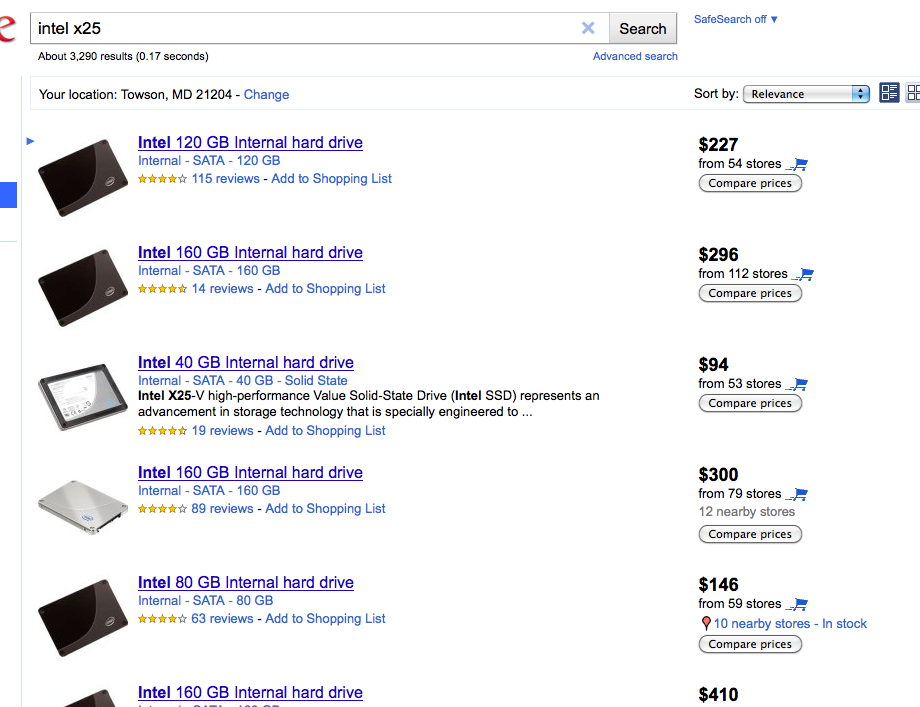Add the 80 GB drive to Shopping List
This screenshot has width=920, height=707.
(x=325, y=618)
